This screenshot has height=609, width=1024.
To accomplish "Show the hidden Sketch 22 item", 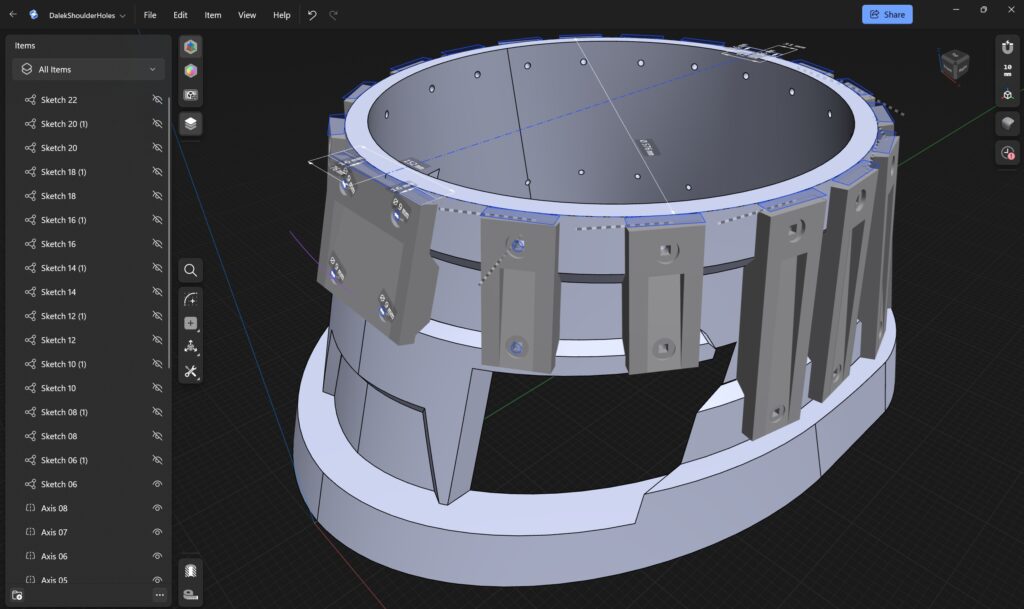I will coord(157,100).
